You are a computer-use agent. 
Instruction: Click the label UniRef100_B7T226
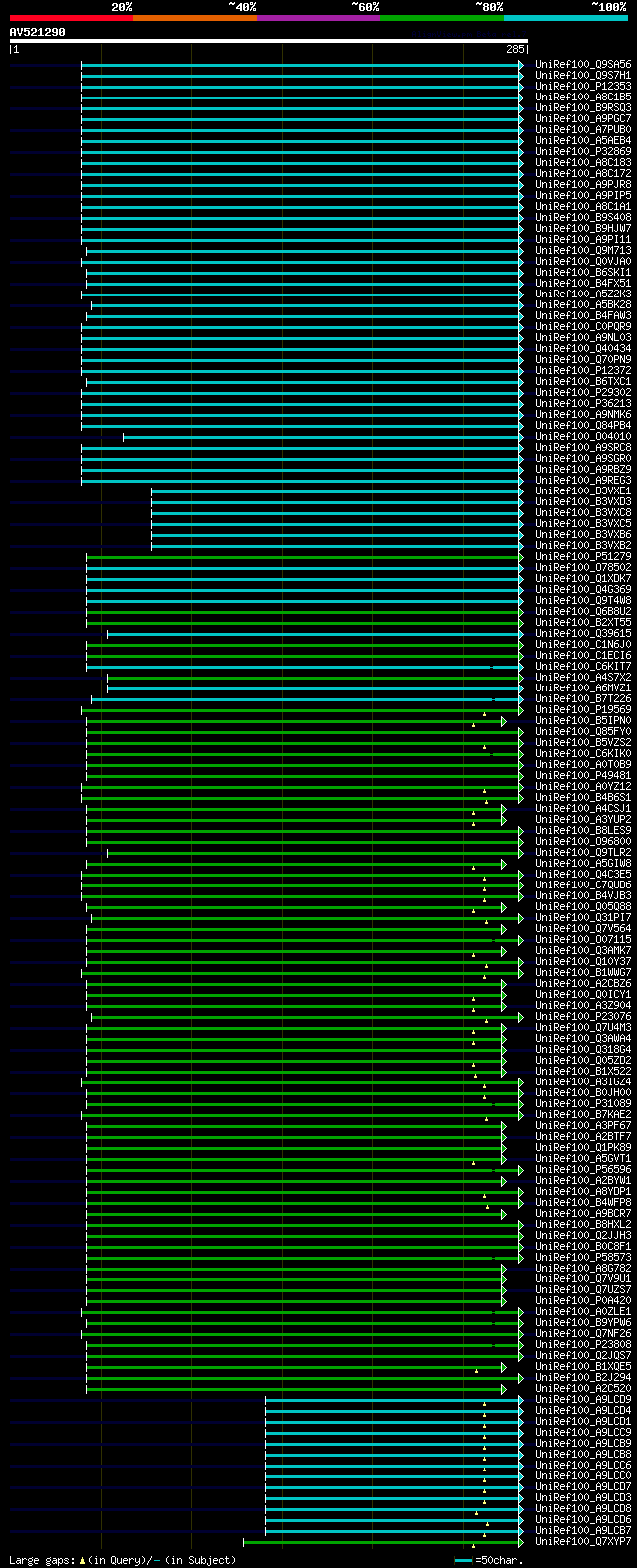(x=583, y=698)
